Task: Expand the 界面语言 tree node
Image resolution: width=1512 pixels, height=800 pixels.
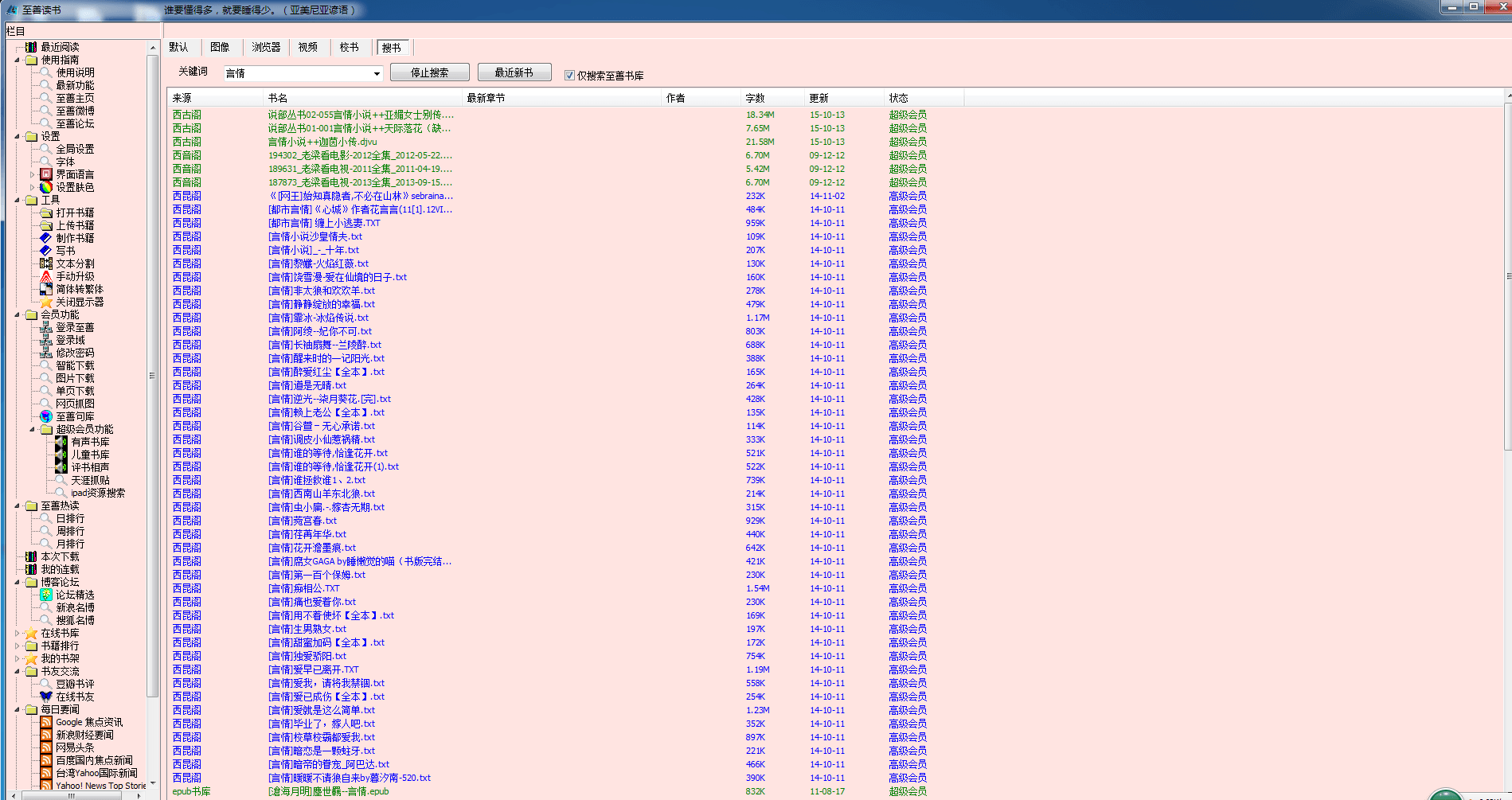Action: click(33, 174)
